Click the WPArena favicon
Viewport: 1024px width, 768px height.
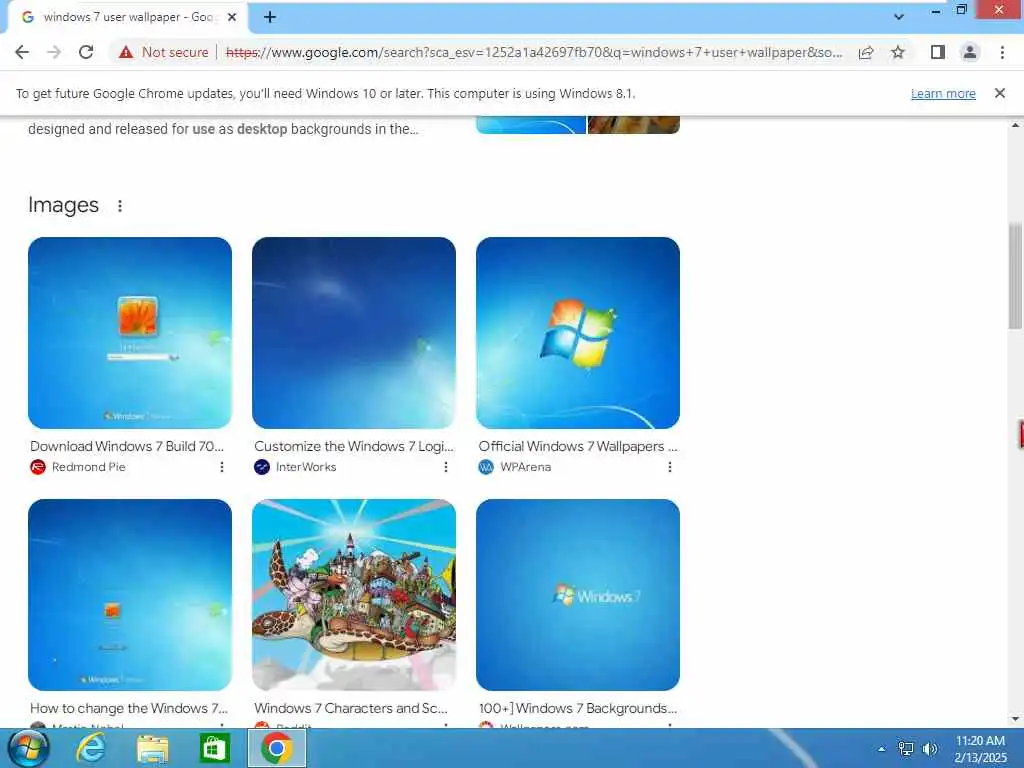coord(486,467)
